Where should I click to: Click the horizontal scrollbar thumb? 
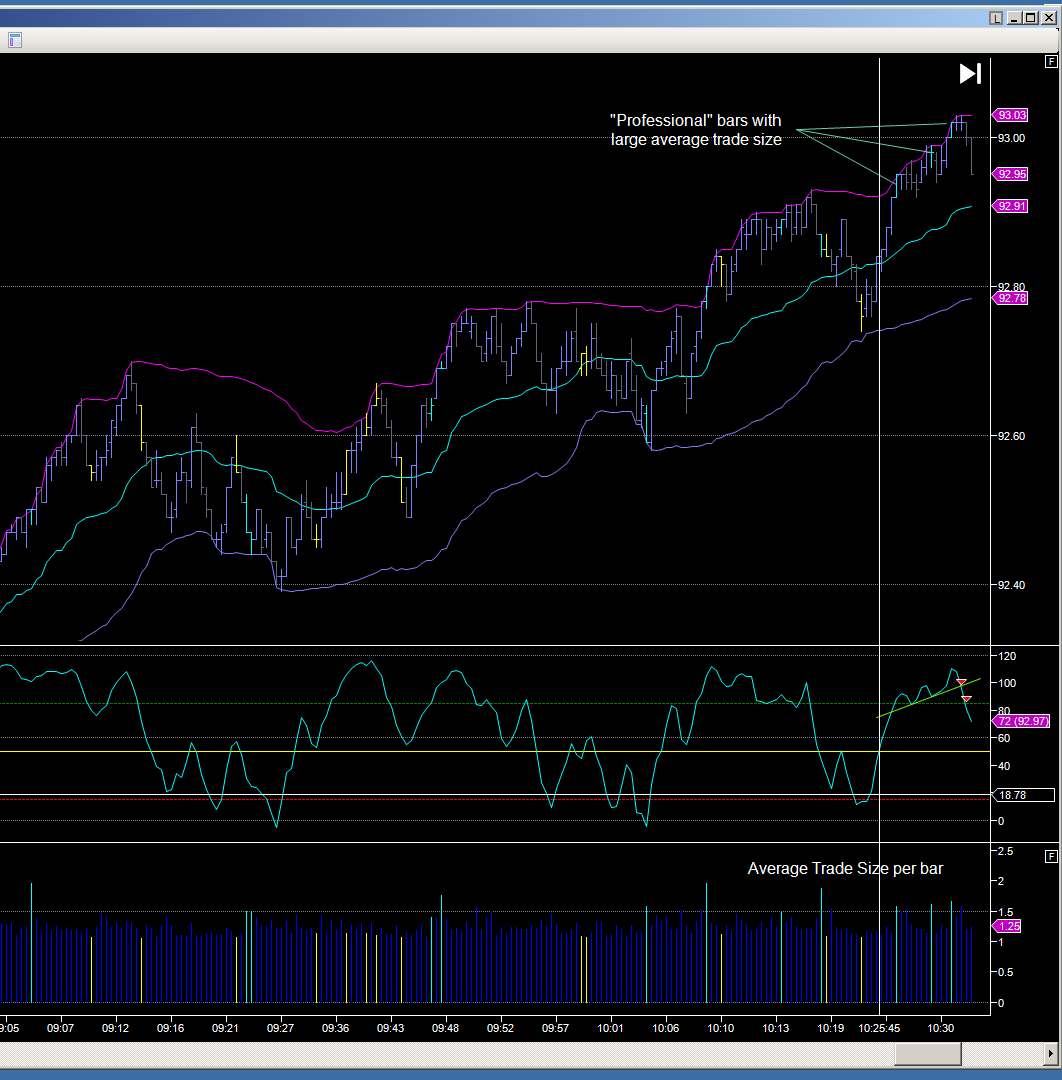[927, 1053]
